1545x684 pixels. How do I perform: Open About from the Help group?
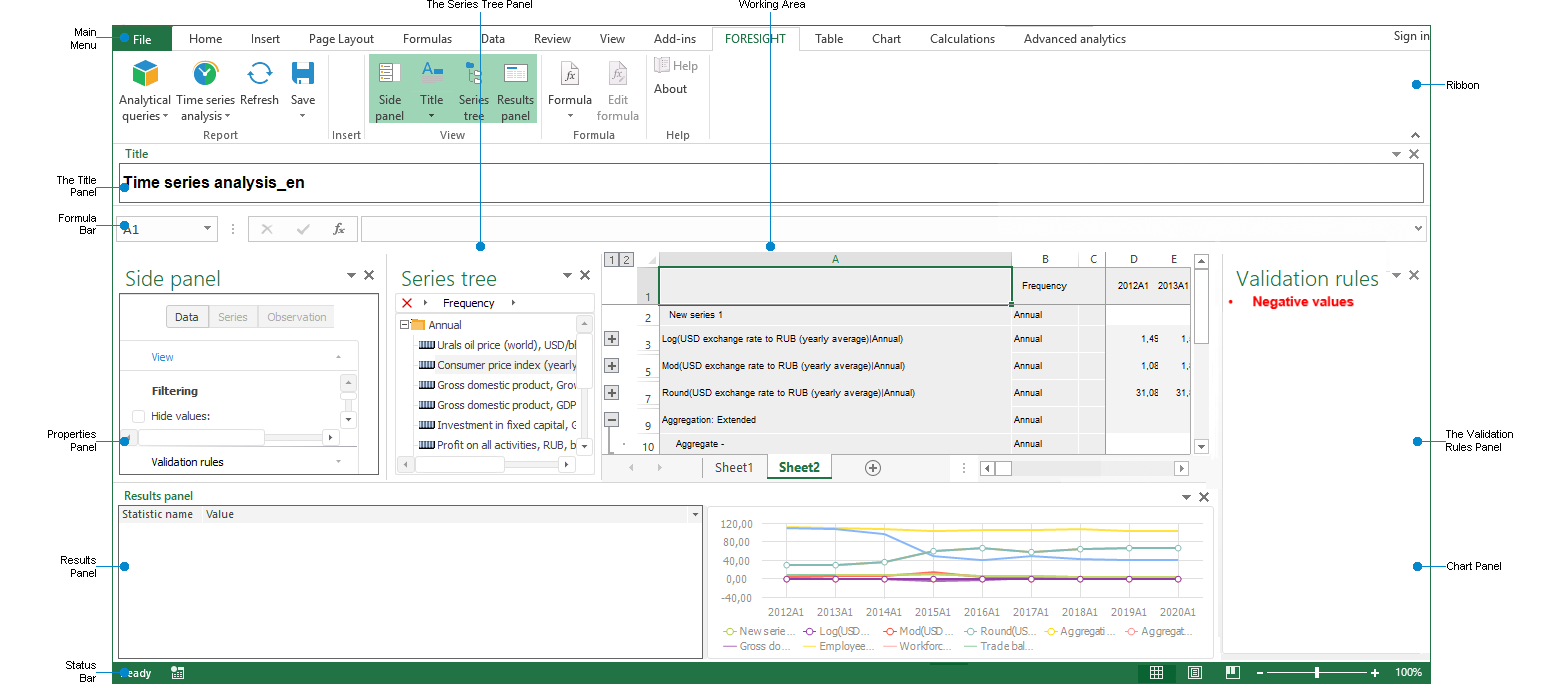tap(672, 88)
